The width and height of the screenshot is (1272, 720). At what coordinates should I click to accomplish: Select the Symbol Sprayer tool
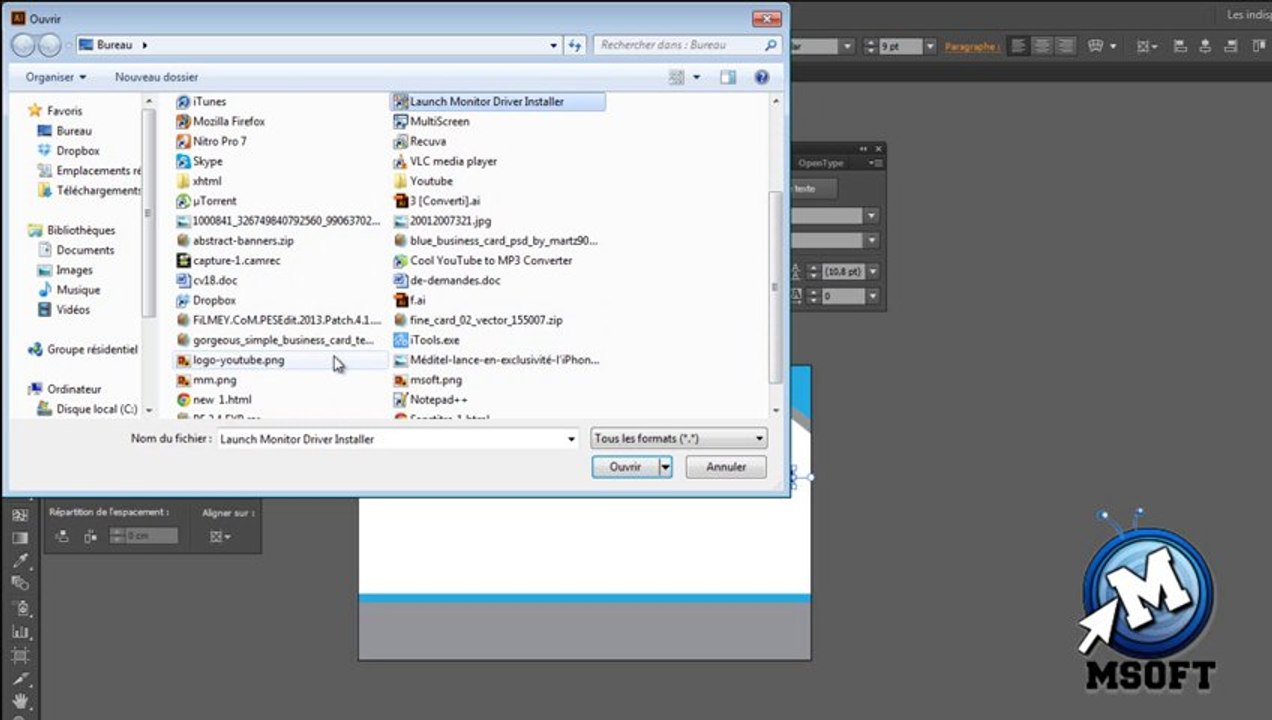coord(20,608)
